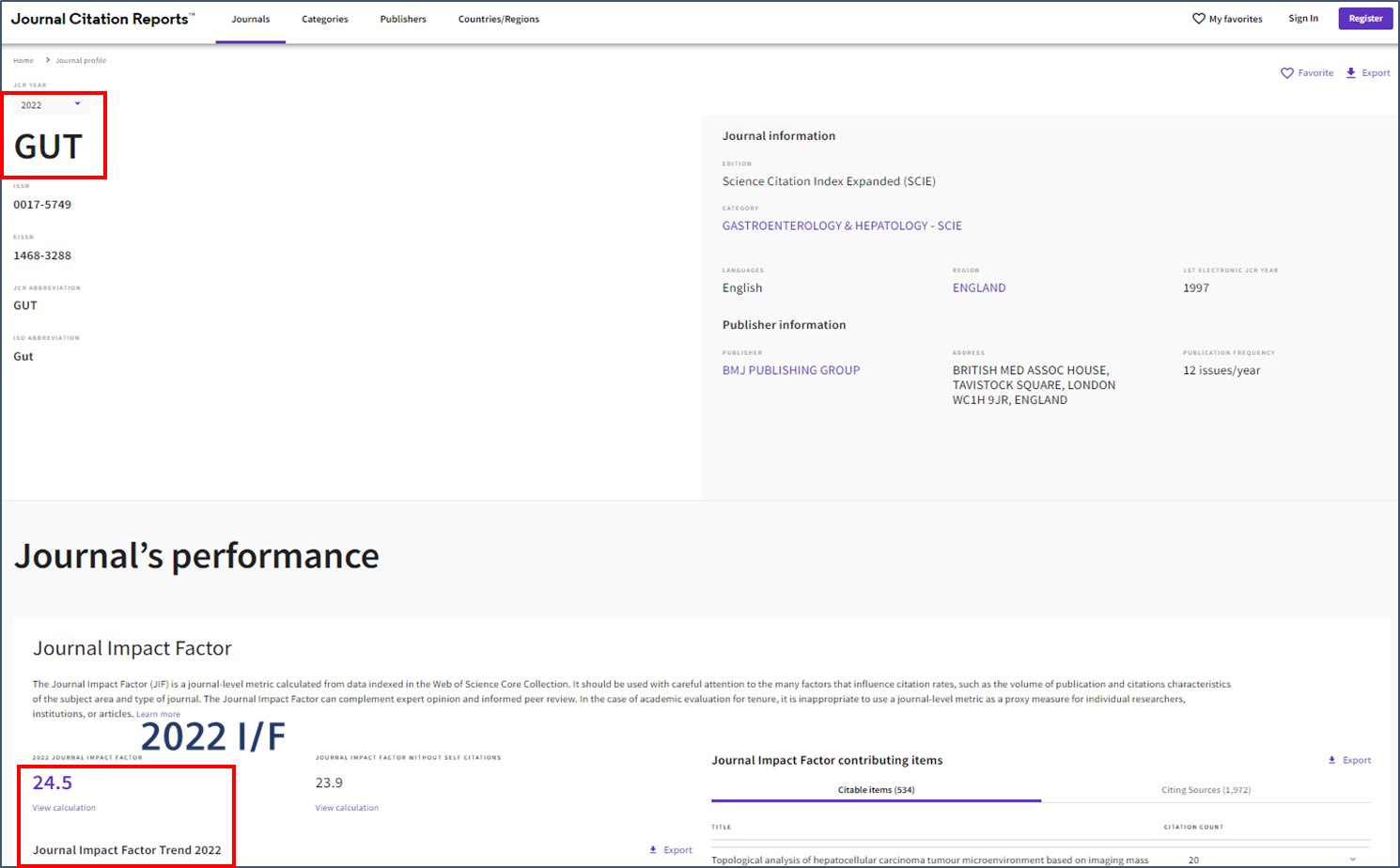Click the ISSN value 0017-5749
The height and width of the screenshot is (868, 1400).
pos(42,204)
